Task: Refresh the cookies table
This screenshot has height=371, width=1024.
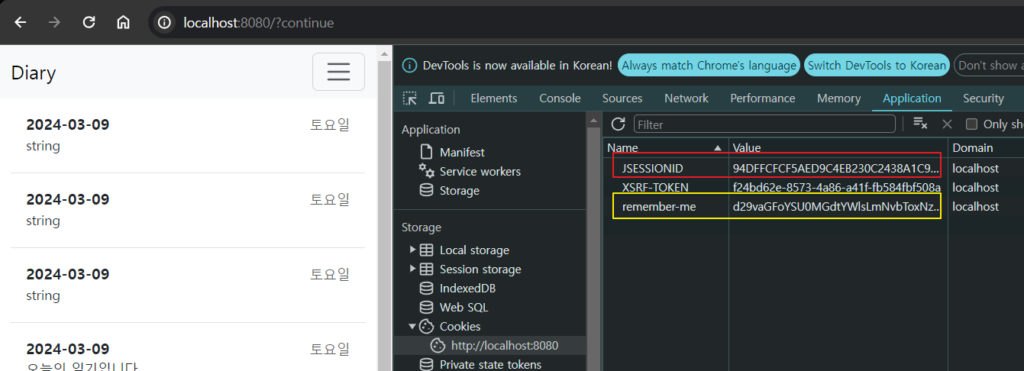Action: tap(618, 124)
